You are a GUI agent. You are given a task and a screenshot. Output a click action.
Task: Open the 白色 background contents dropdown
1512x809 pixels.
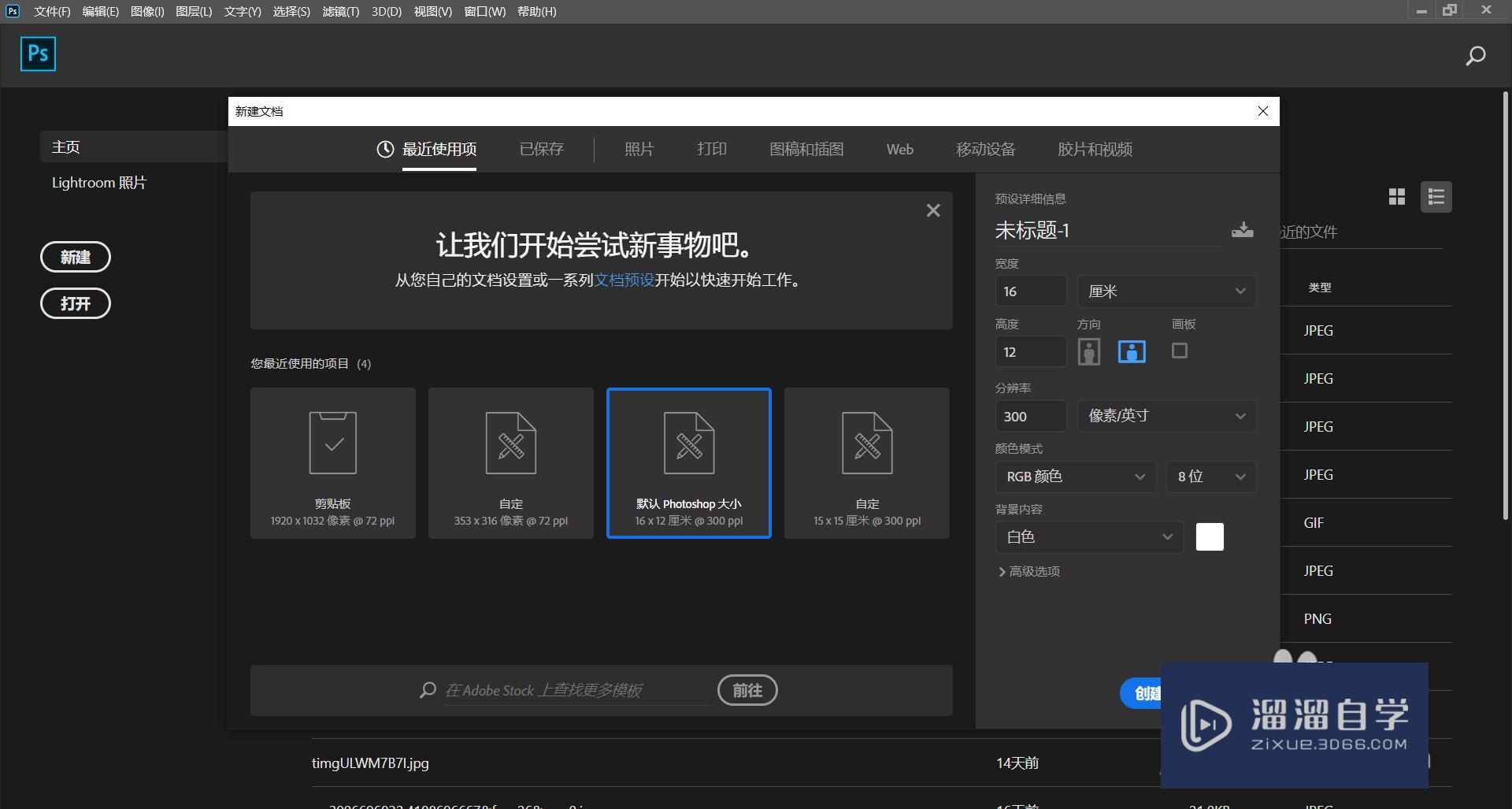click(1089, 537)
